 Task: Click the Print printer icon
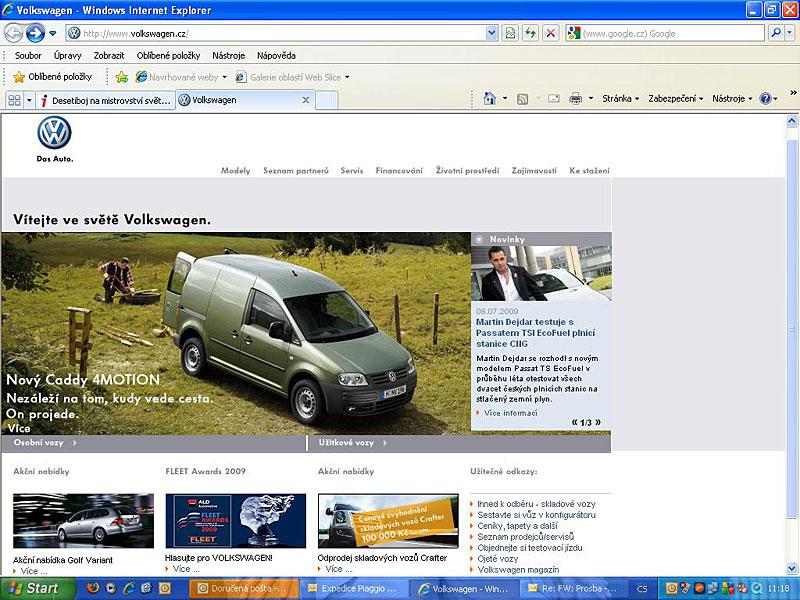576,98
